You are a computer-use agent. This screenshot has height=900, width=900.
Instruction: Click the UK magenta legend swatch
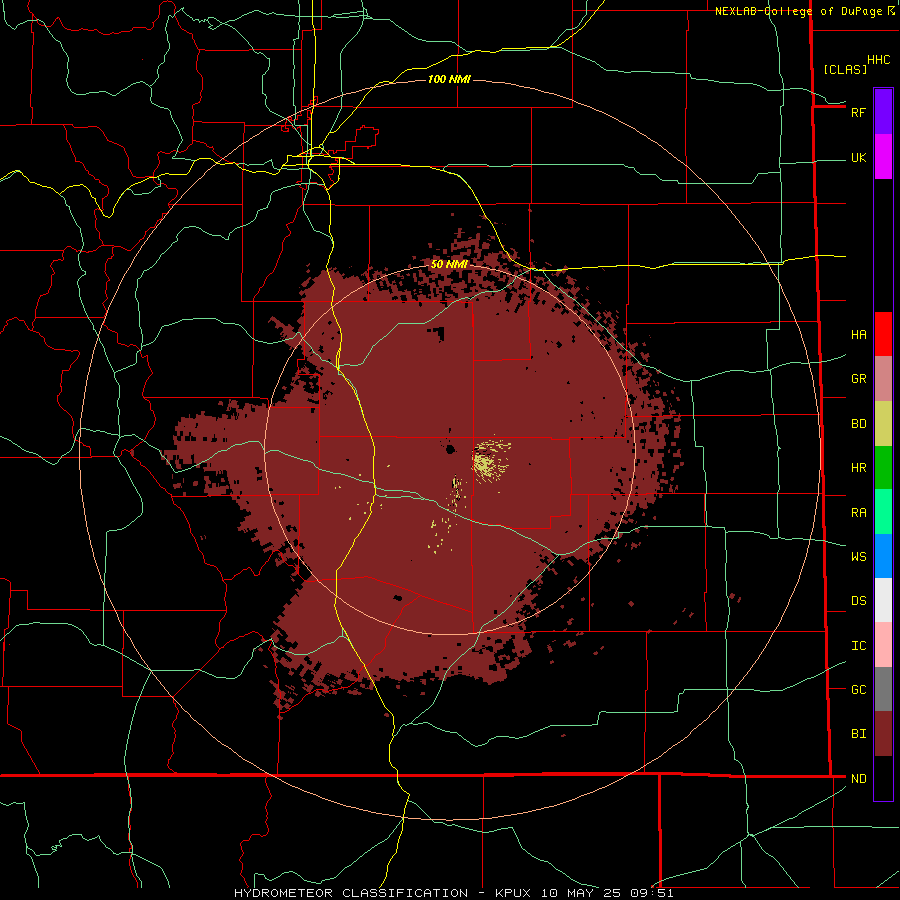[x=883, y=157]
